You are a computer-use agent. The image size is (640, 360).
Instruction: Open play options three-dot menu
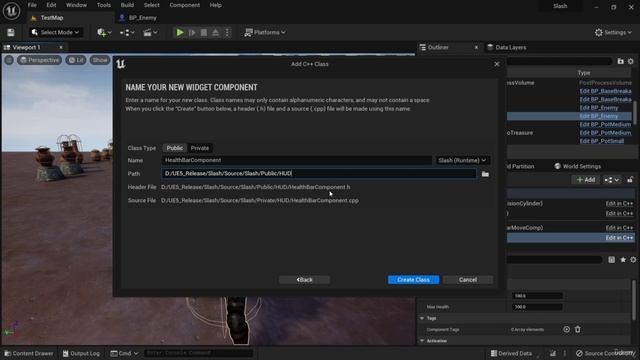point(227,32)
